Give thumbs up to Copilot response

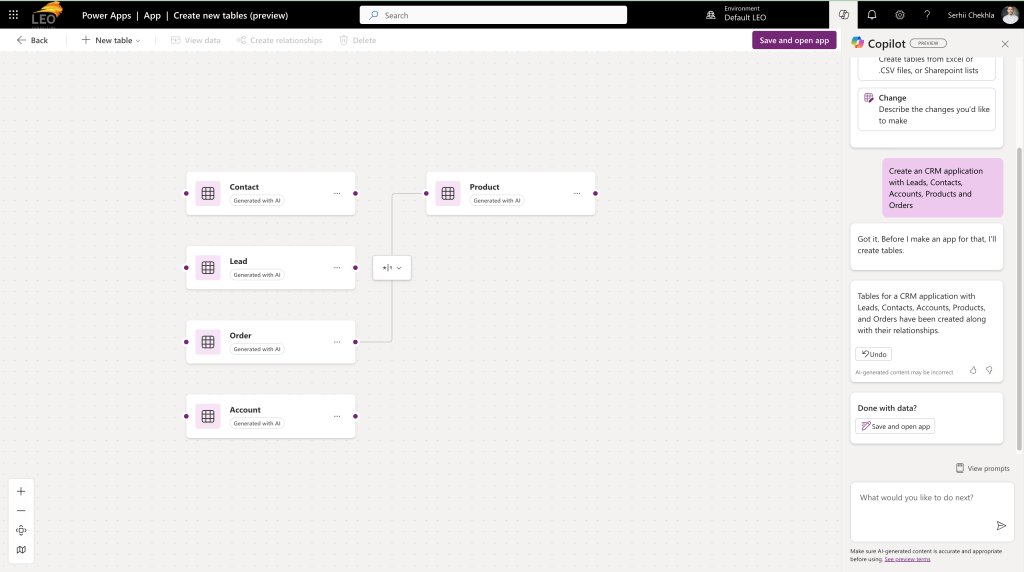tap(973, 370)
